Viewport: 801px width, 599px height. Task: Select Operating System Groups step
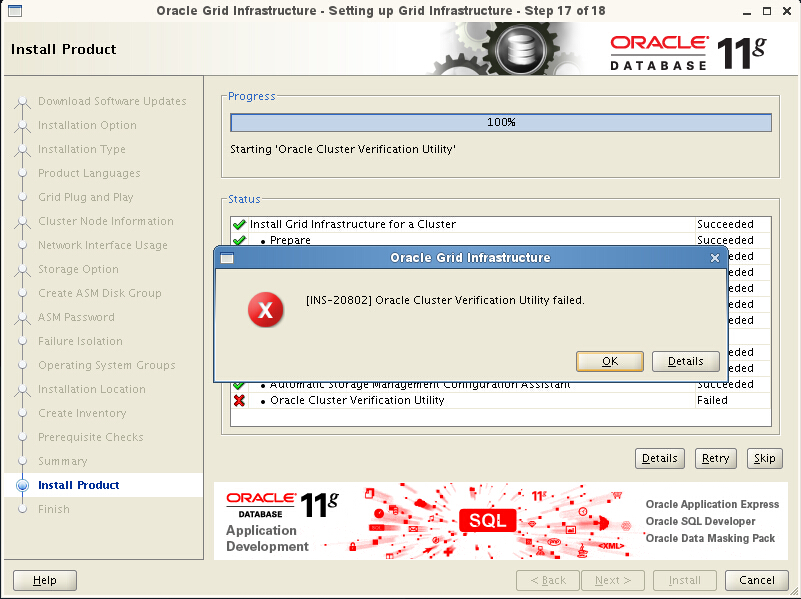pyautogui.click(x=107, y=365)
